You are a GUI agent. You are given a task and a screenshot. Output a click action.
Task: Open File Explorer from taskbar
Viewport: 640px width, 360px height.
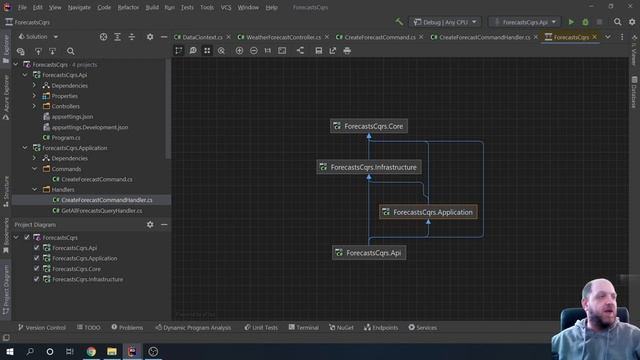pyautogui.click(x=112, y=351)
